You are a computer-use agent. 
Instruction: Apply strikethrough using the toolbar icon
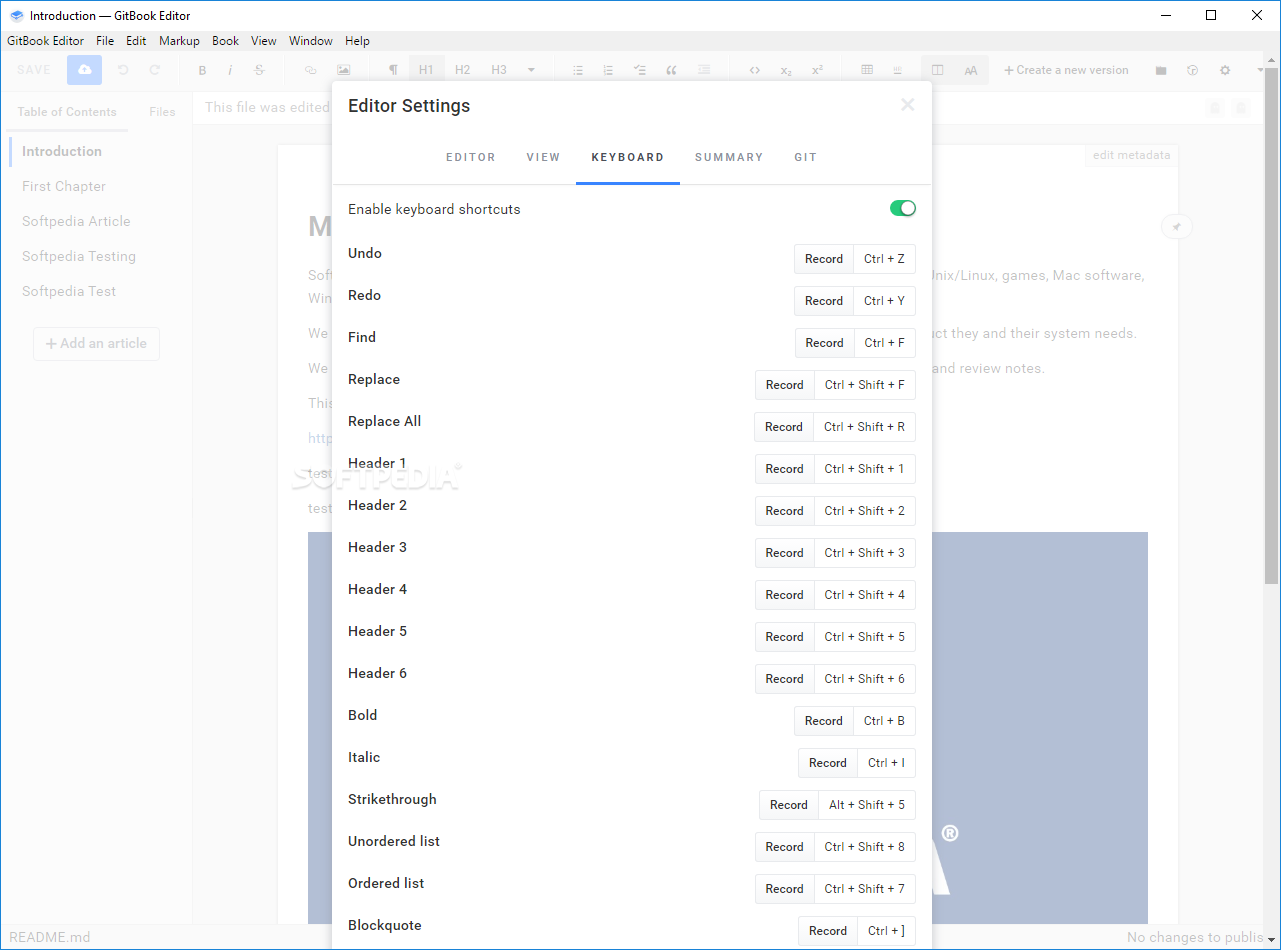tap(260, 70)
